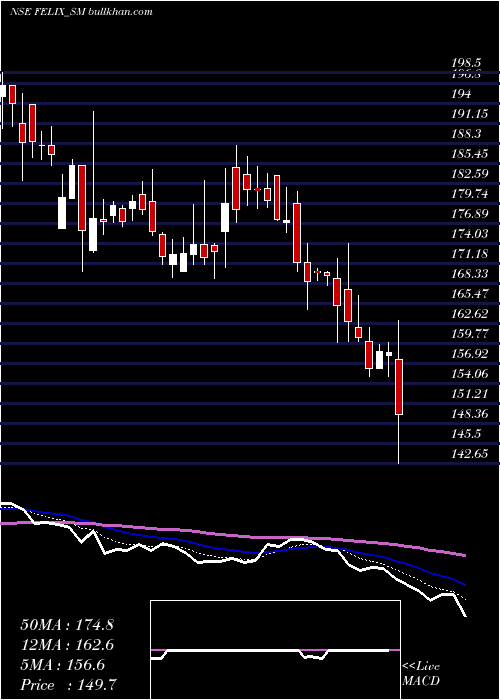
Task: Click the 182.59 price axis label
Action: coord(469,174)
